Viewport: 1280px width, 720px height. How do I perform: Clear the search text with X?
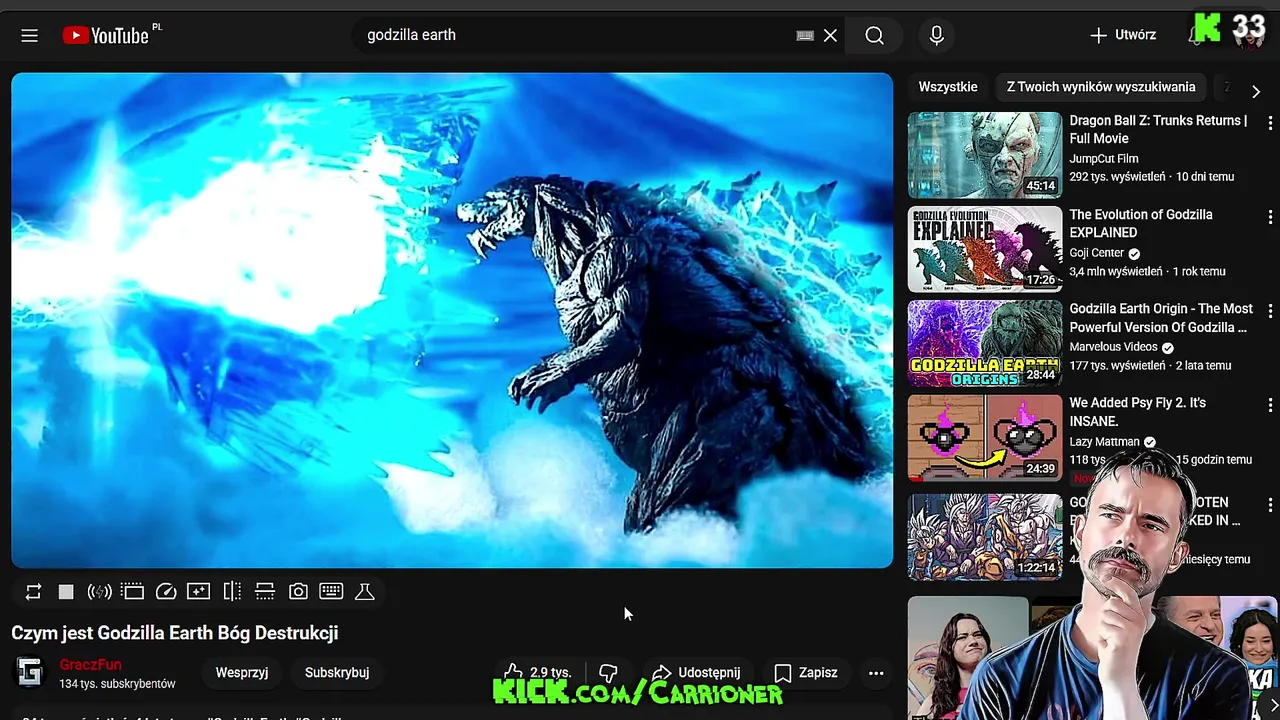(830, 35)
